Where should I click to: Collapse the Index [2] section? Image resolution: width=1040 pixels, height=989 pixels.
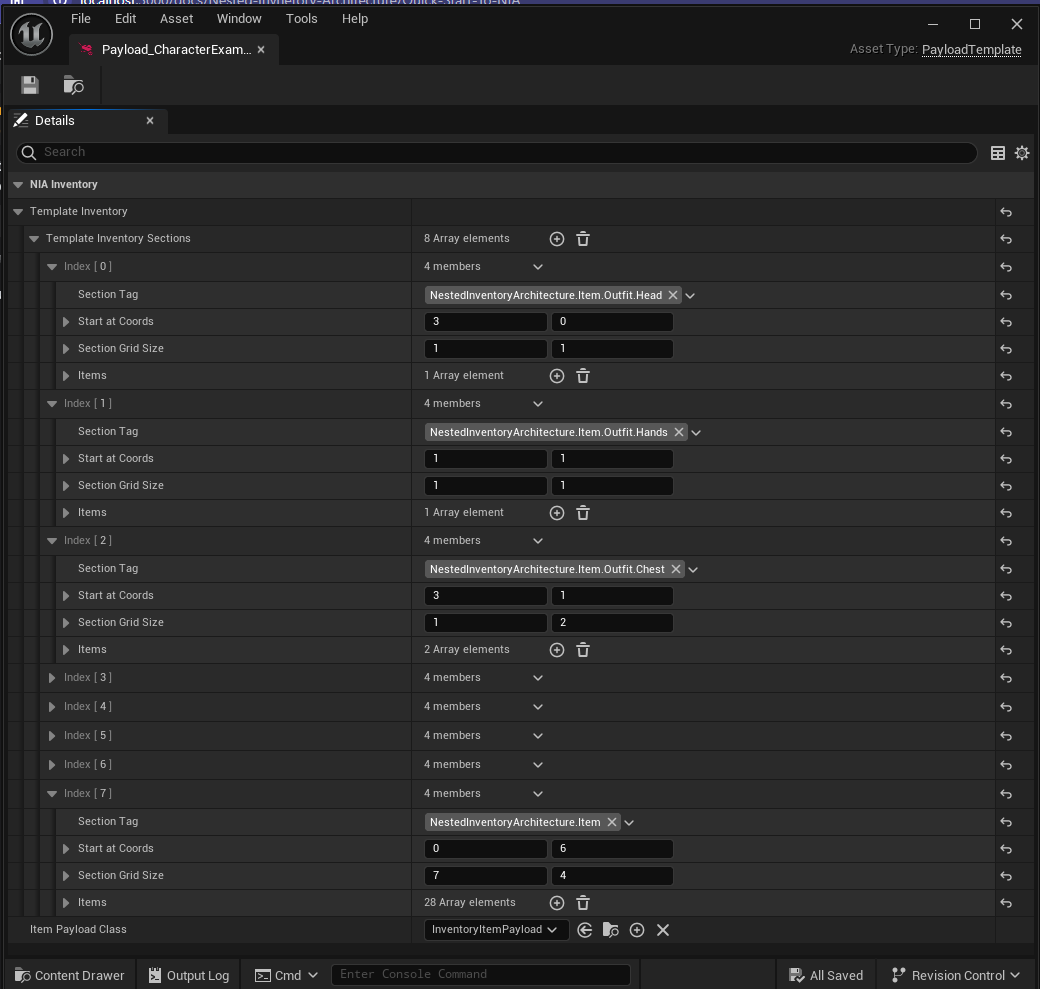(x=51, y=540)
